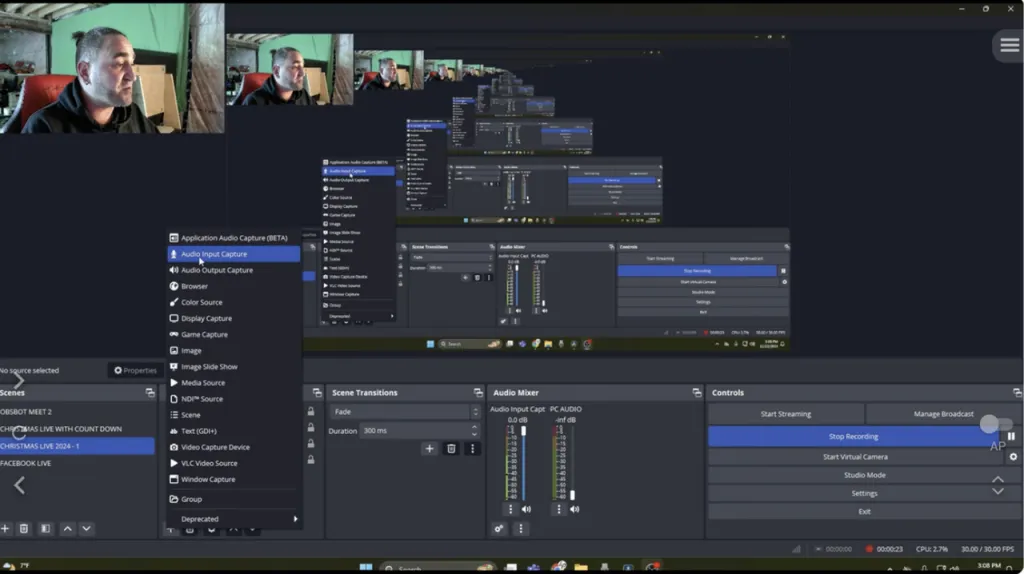The height and width of the screenshot is (574, 1024).
Task: Add a new scene with plus icon
Action: click(5, 528)
